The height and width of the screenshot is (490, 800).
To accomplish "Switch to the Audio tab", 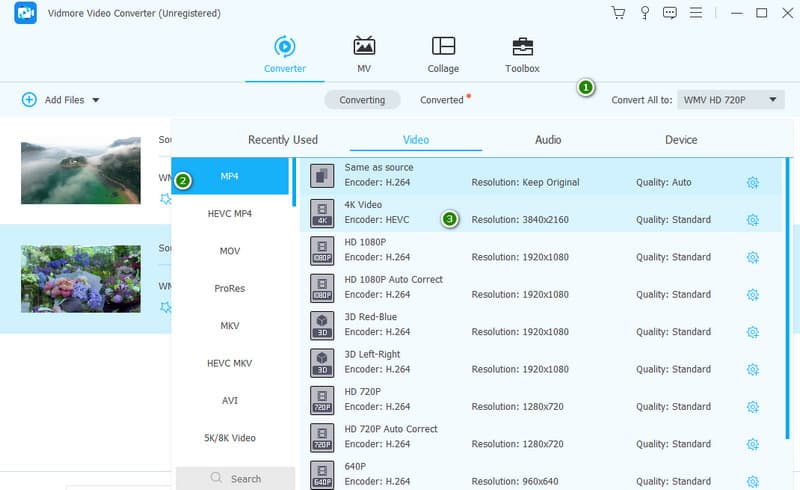I will click(x=548, y=140).
